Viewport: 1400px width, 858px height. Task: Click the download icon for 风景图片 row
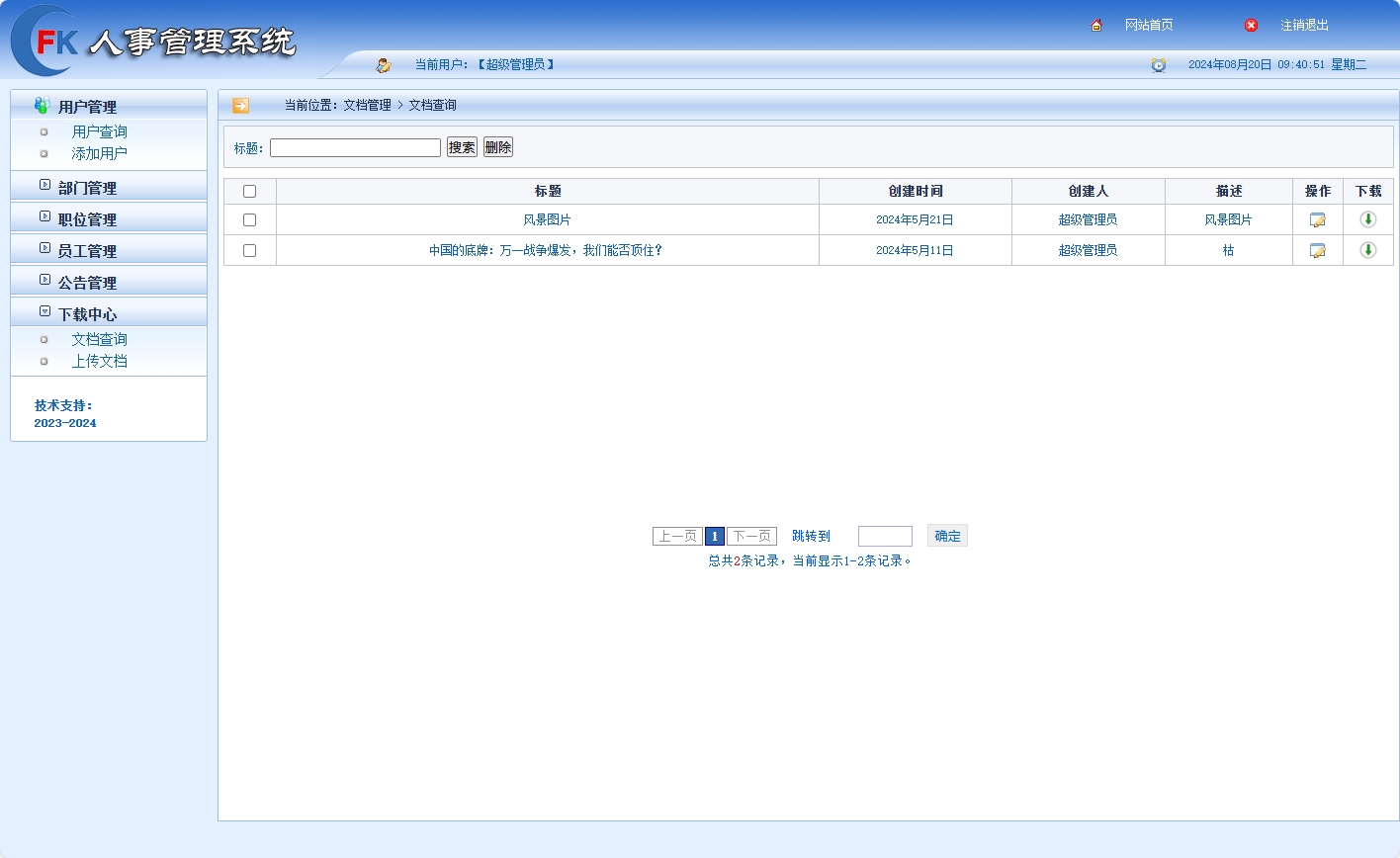(1368, 219)
